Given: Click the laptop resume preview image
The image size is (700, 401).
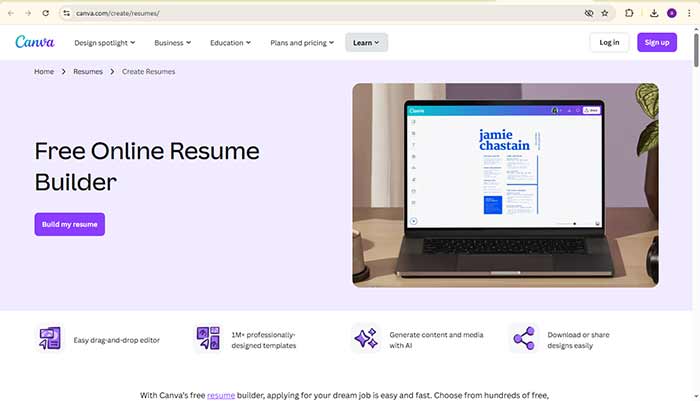Looking at the screenshot, I should [x=505, y=185].
